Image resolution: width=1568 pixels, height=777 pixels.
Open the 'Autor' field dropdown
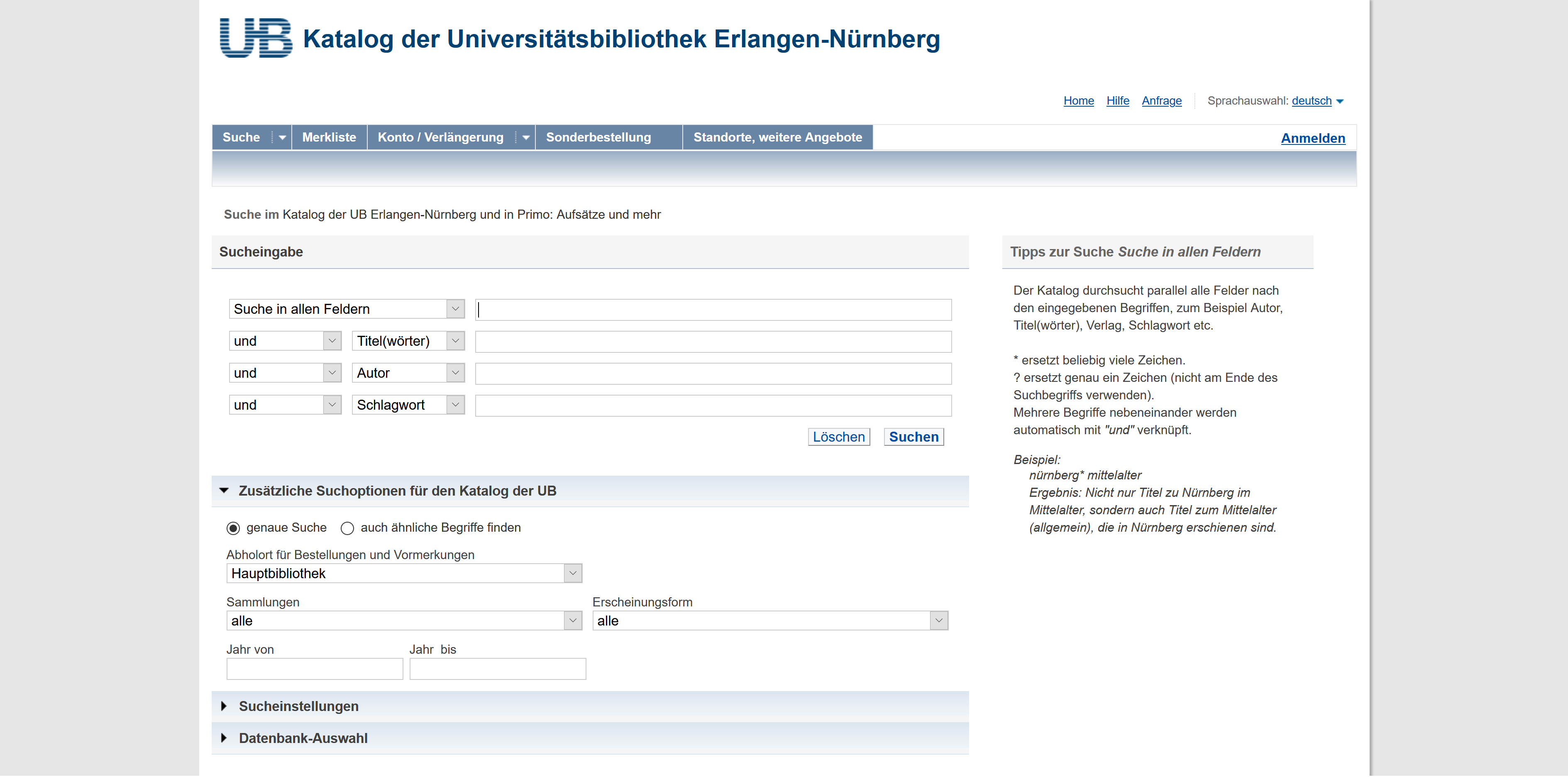[408, 373]
